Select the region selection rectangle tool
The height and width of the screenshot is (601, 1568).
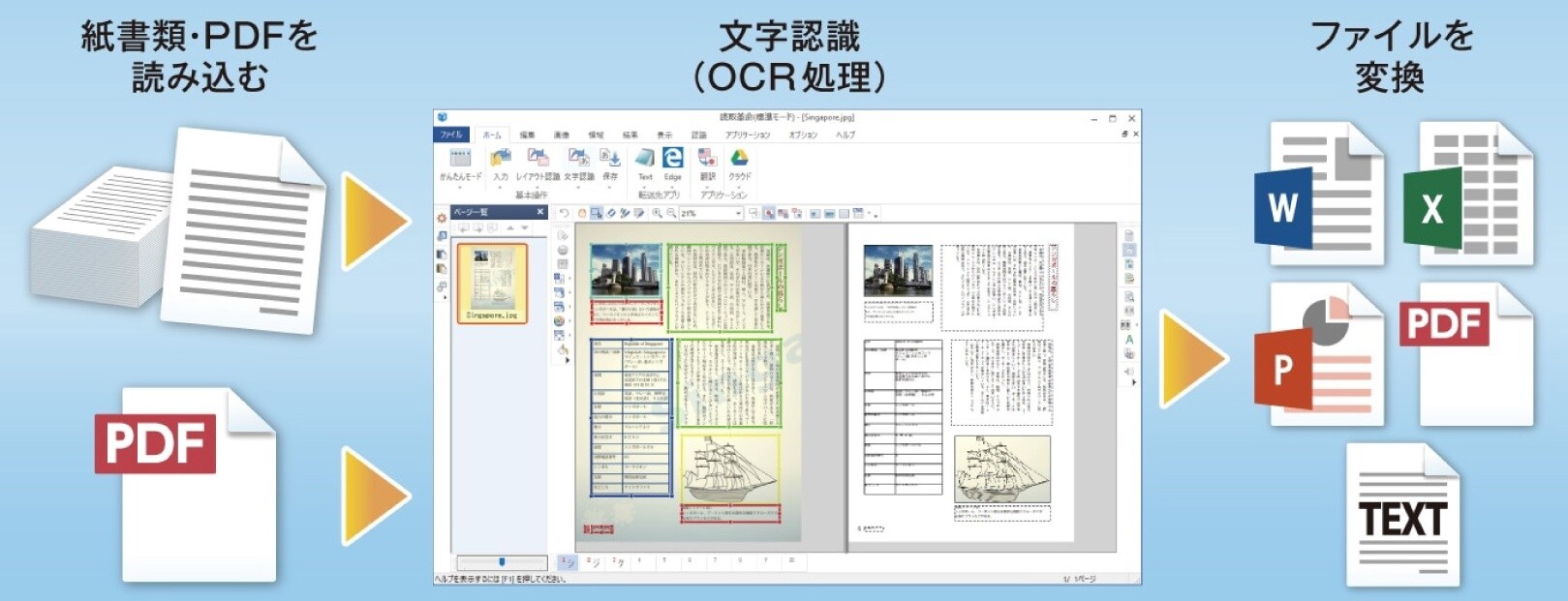click(597, 213)
